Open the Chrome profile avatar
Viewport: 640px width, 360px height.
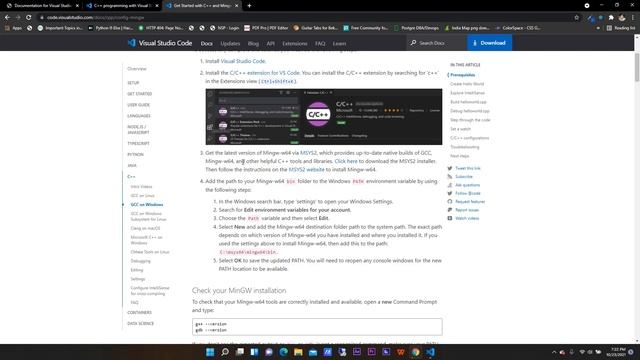point(622,18)
